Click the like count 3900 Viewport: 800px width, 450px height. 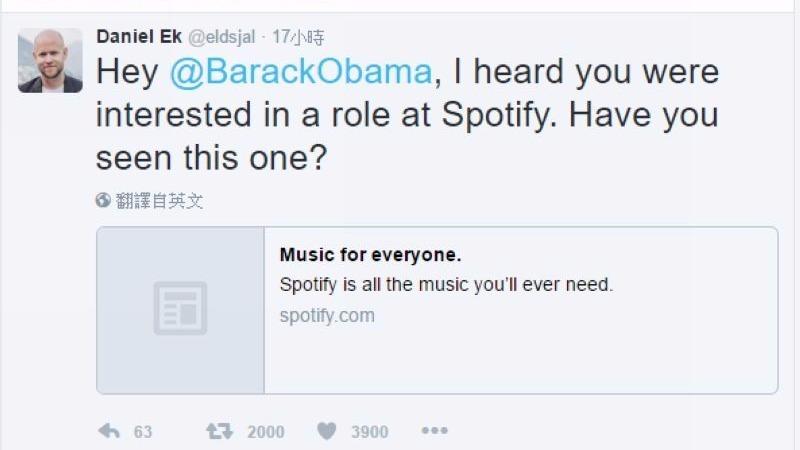(x=369, y=432)
